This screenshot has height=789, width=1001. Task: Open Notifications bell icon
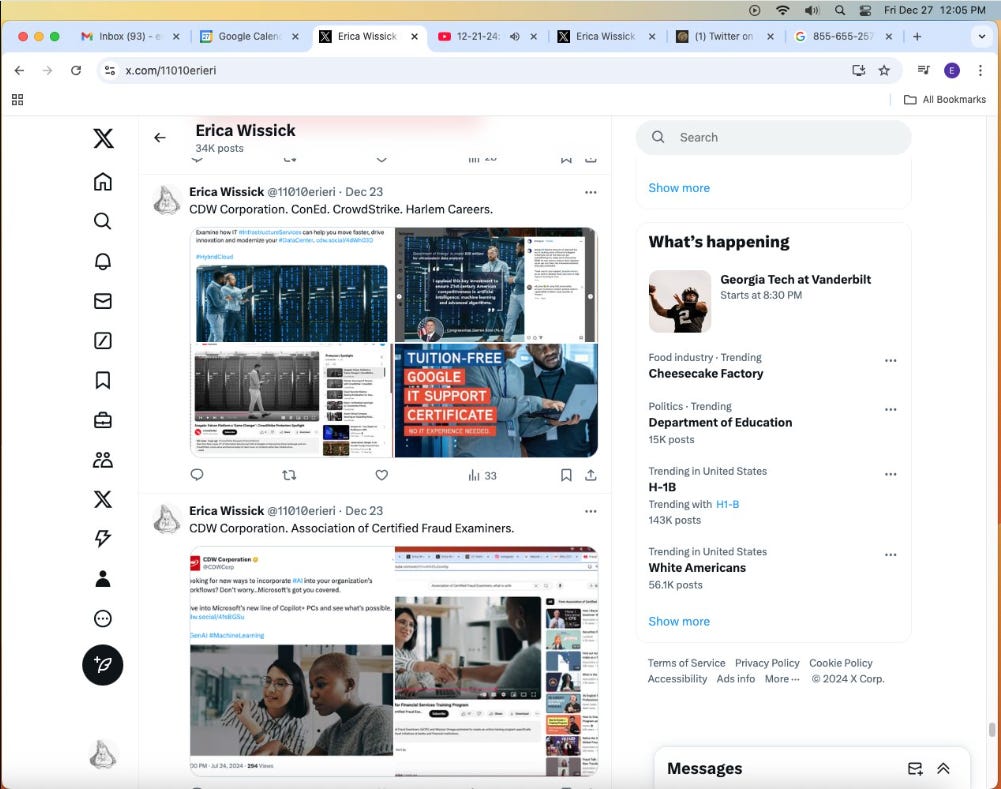coord(103,261)
